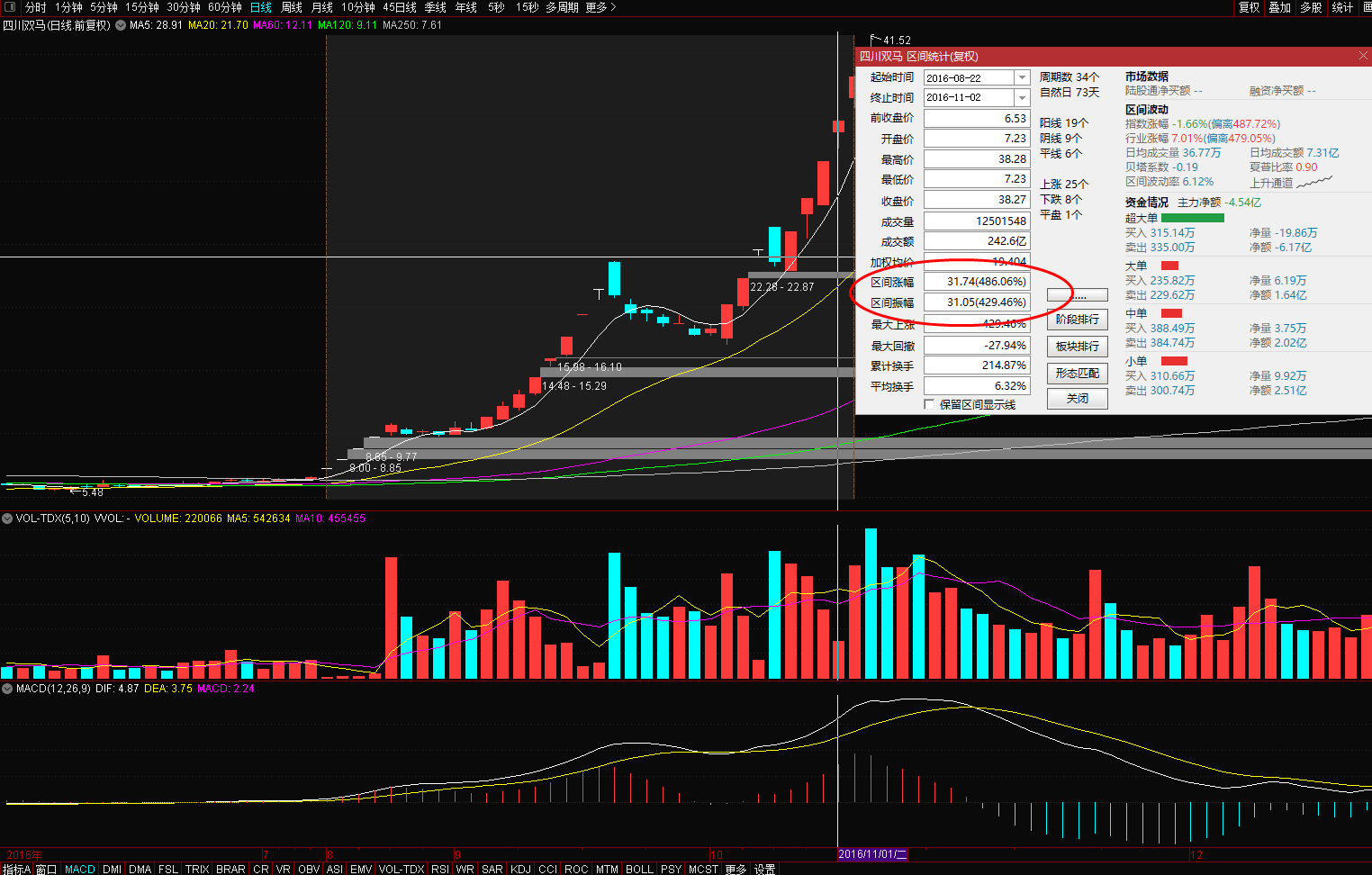This screenshot has height=875, width=1372.
Task: Click the green 超大单 flow bar
Action: (1192, 218)
